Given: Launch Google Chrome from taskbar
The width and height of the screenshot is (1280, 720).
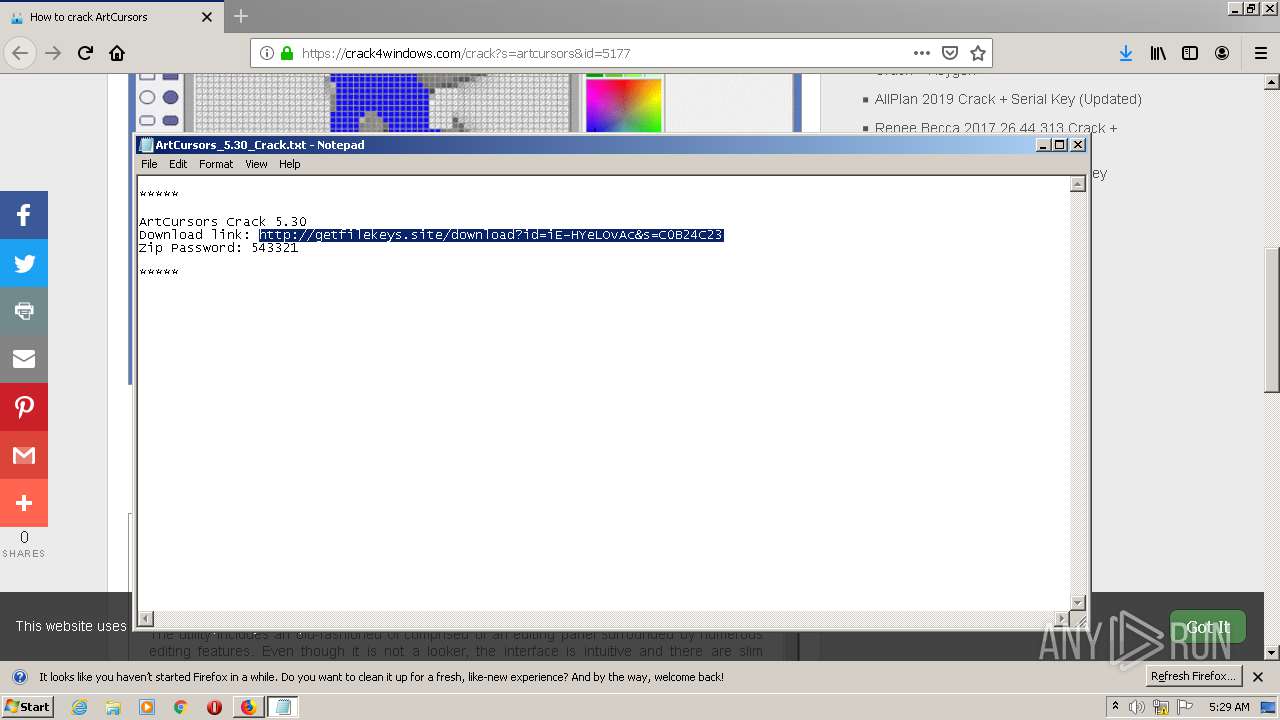Looking at the screenshot, I should 181,707.
